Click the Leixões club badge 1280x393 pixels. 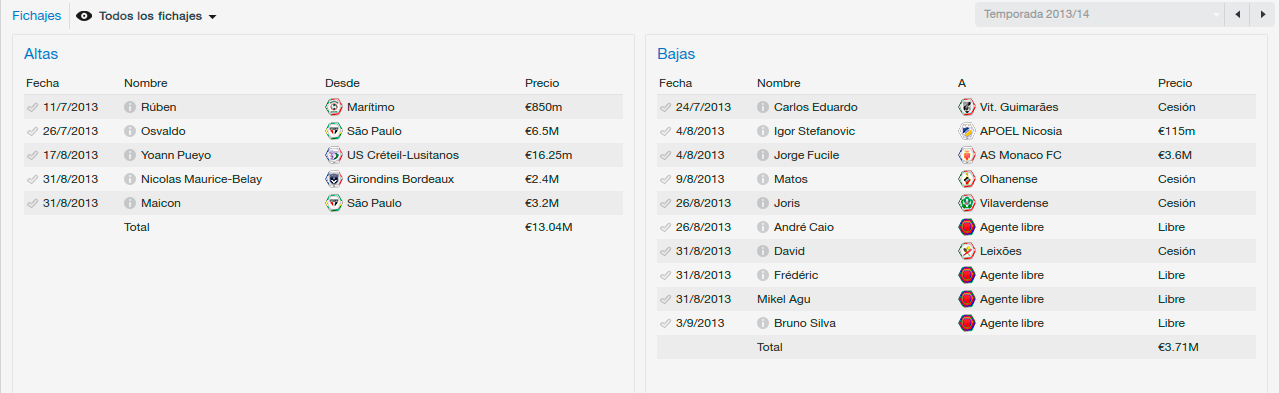coord(967,251)
